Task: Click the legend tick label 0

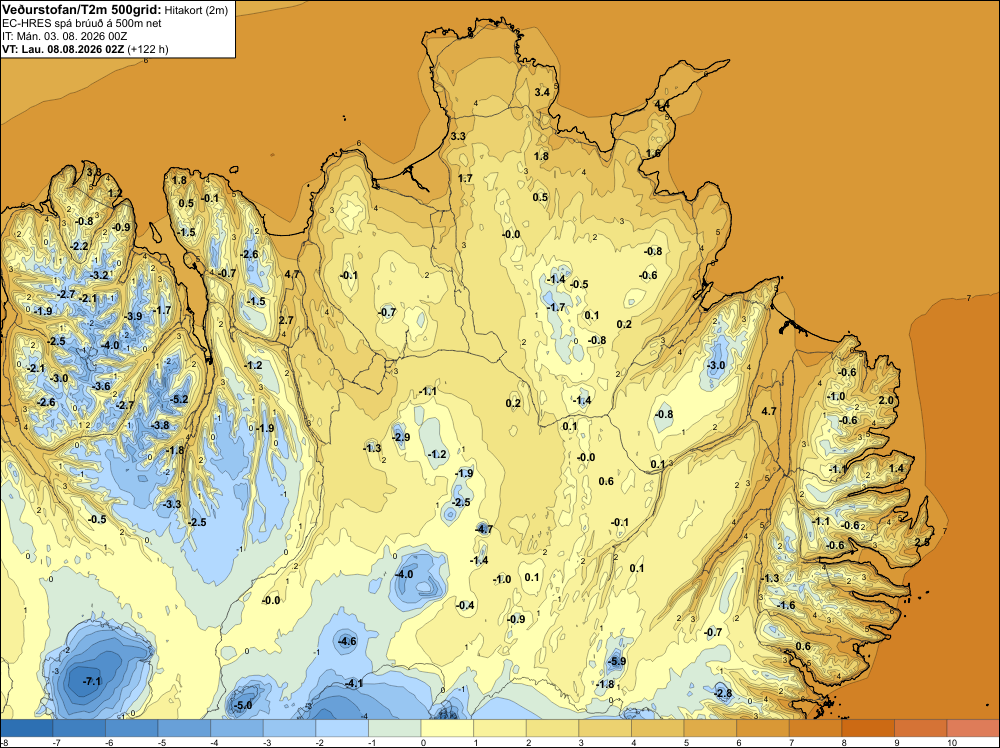Action: click(x=423, y=742)
